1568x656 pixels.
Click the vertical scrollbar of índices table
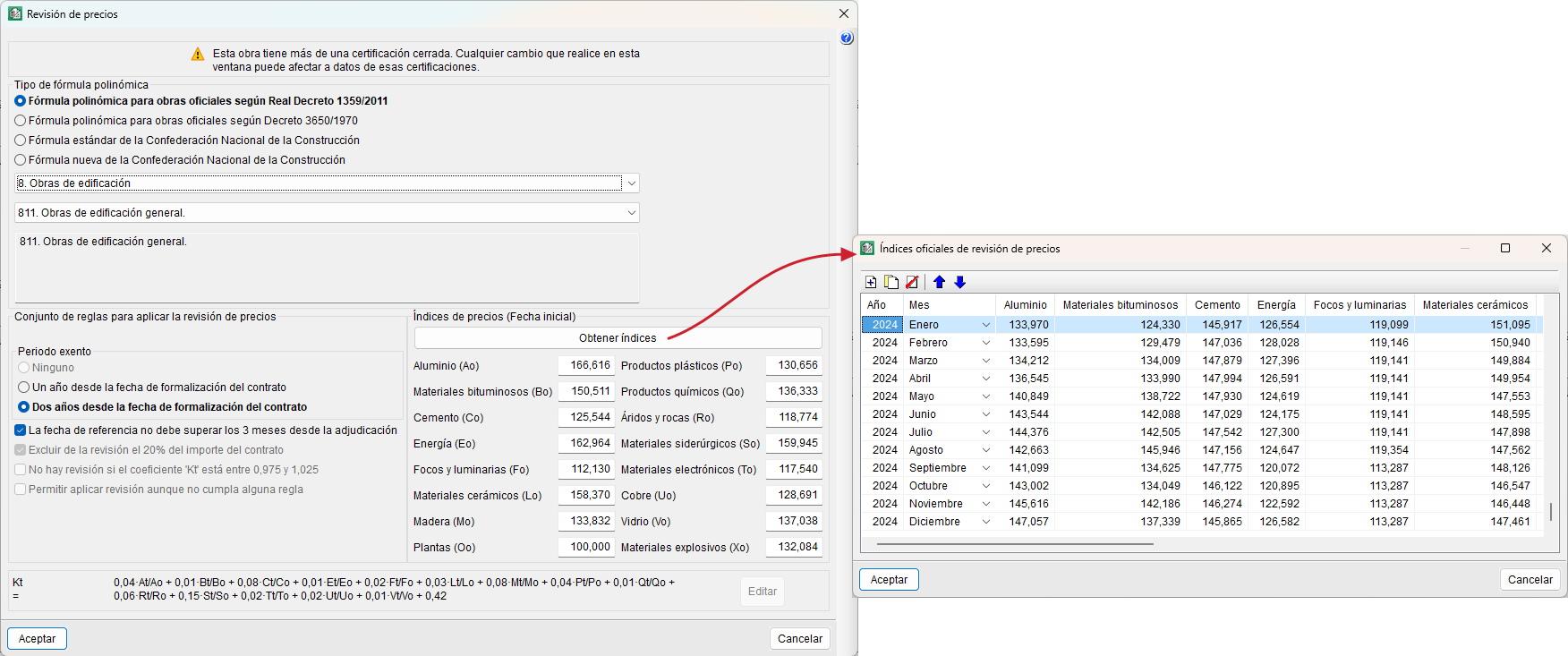pos(1551,511)
